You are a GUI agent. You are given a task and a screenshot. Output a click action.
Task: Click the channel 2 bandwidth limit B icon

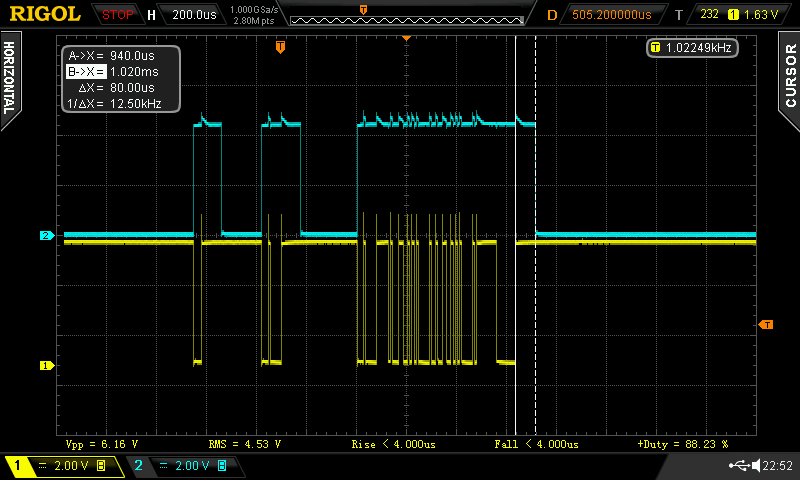pyautogui.click(x=222, y=466)
